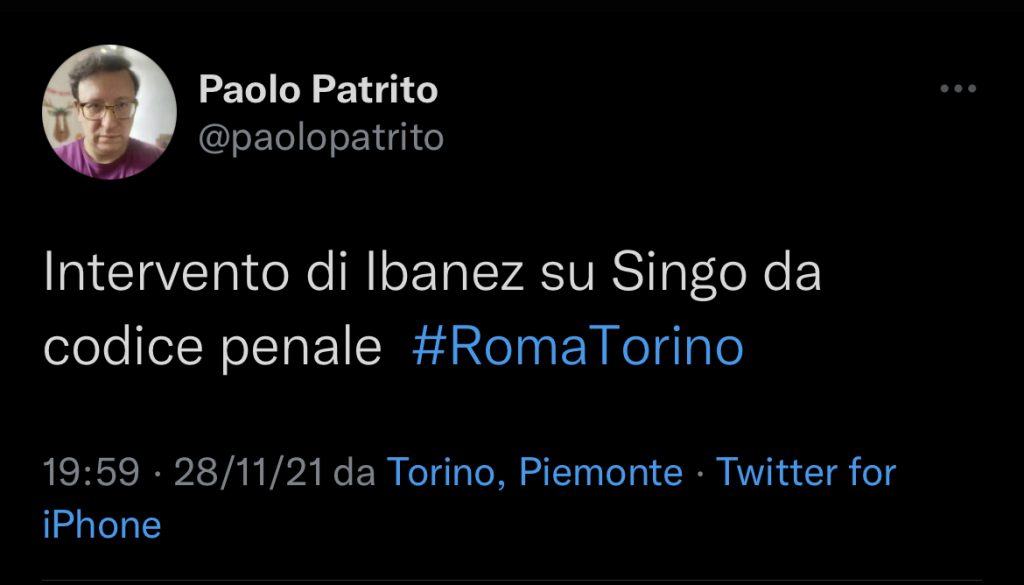Viewport: 1024px width, 585px height.
Task: Open the three-dot more options menu
Action: tap(958, 90)
